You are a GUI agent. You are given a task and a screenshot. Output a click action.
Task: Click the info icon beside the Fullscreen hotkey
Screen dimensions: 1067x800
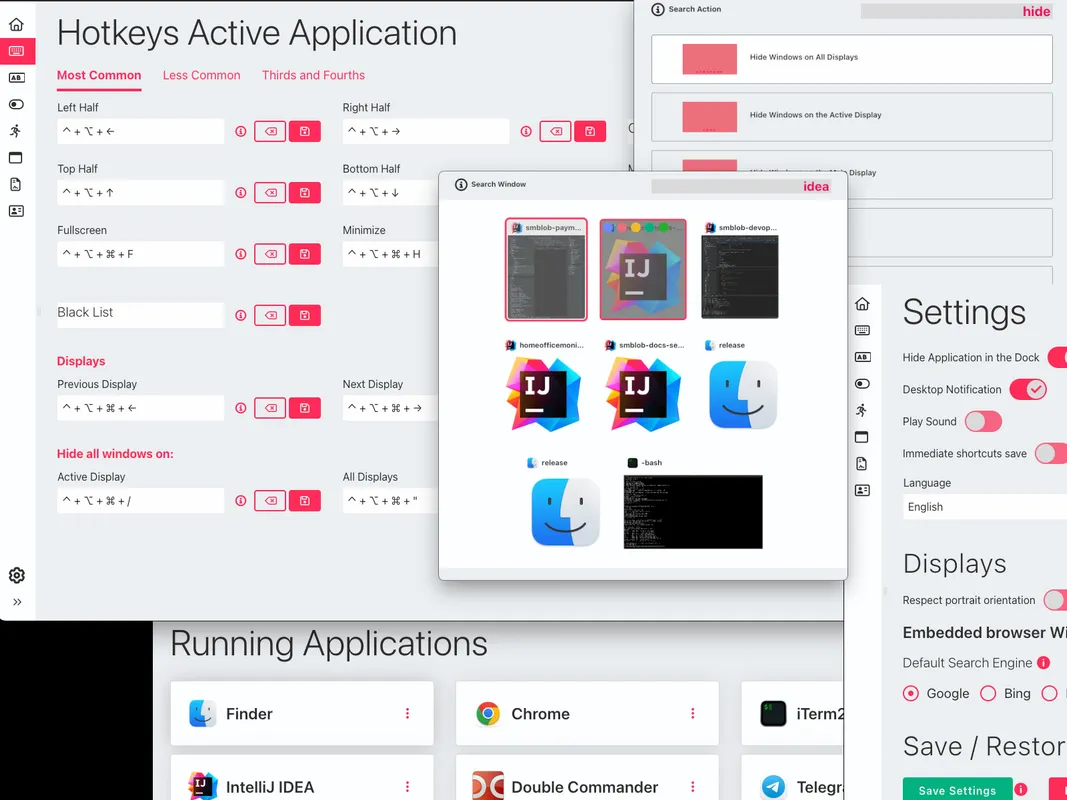pos(240,254)
